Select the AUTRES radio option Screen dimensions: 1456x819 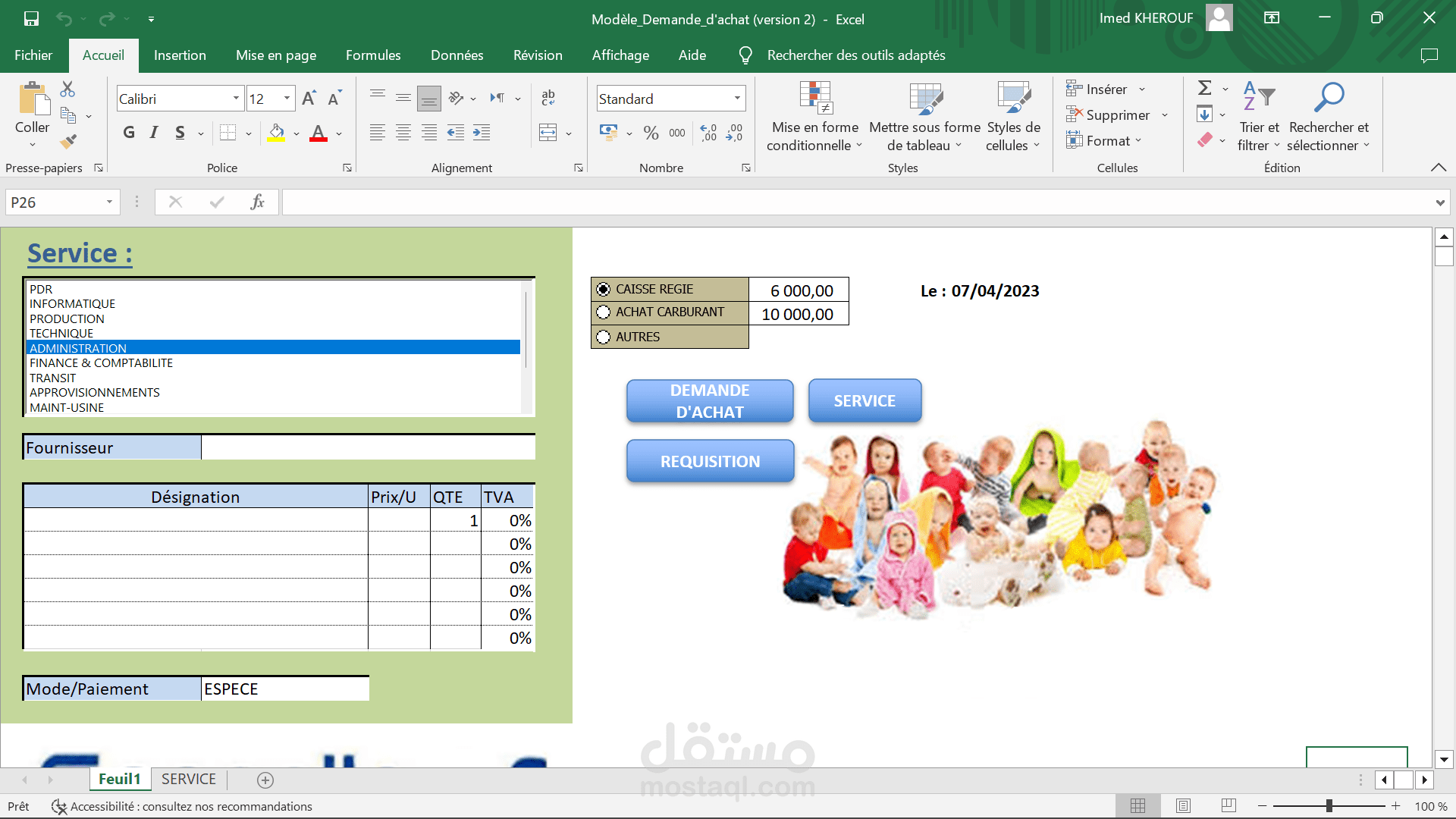click(x=604, y=337)
